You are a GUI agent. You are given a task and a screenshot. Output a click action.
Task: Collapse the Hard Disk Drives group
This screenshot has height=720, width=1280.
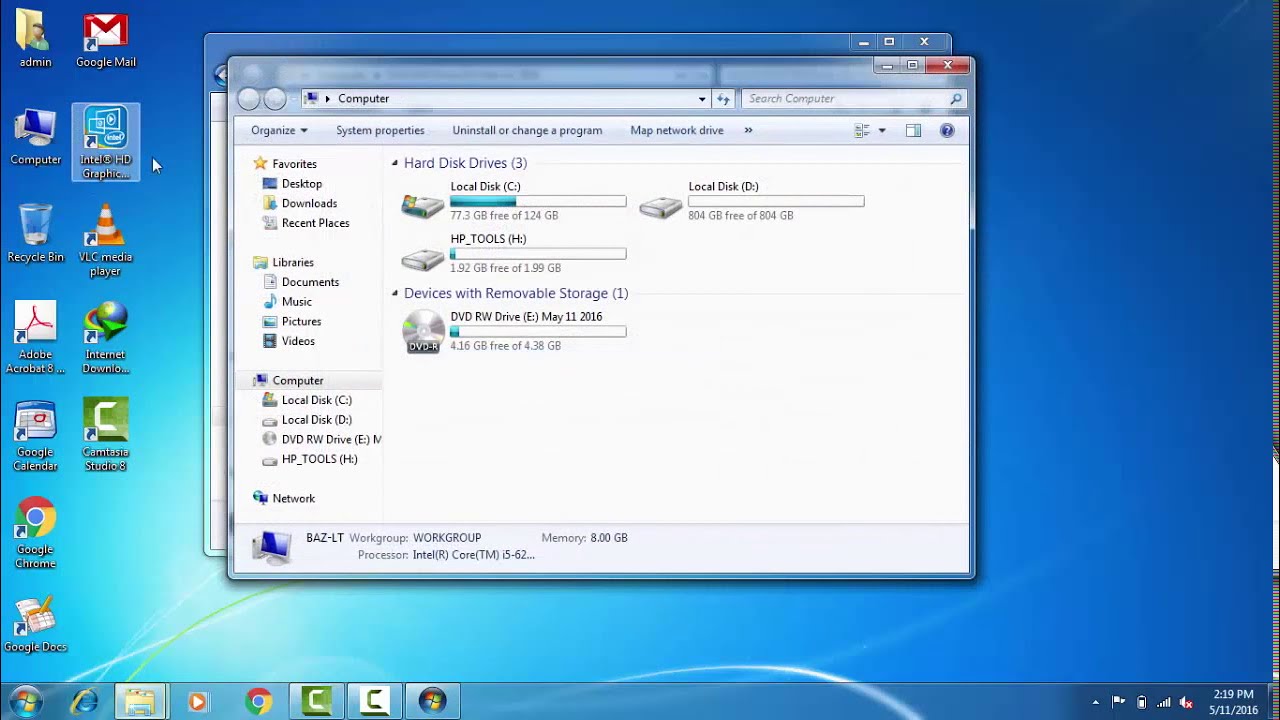point(395,163)
